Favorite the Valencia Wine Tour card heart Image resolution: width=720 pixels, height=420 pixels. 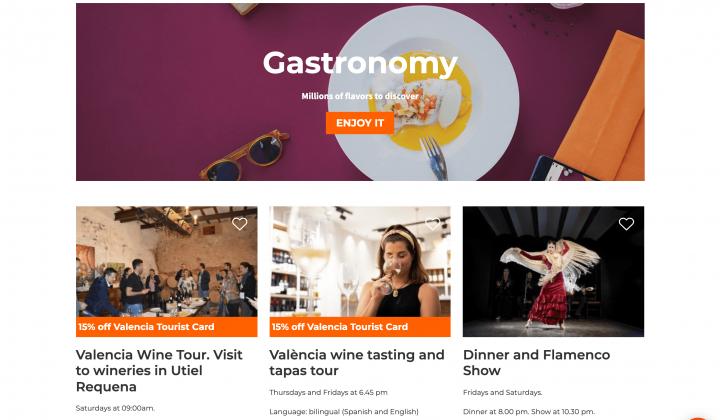pyautogui.click(x=239, y=224)
